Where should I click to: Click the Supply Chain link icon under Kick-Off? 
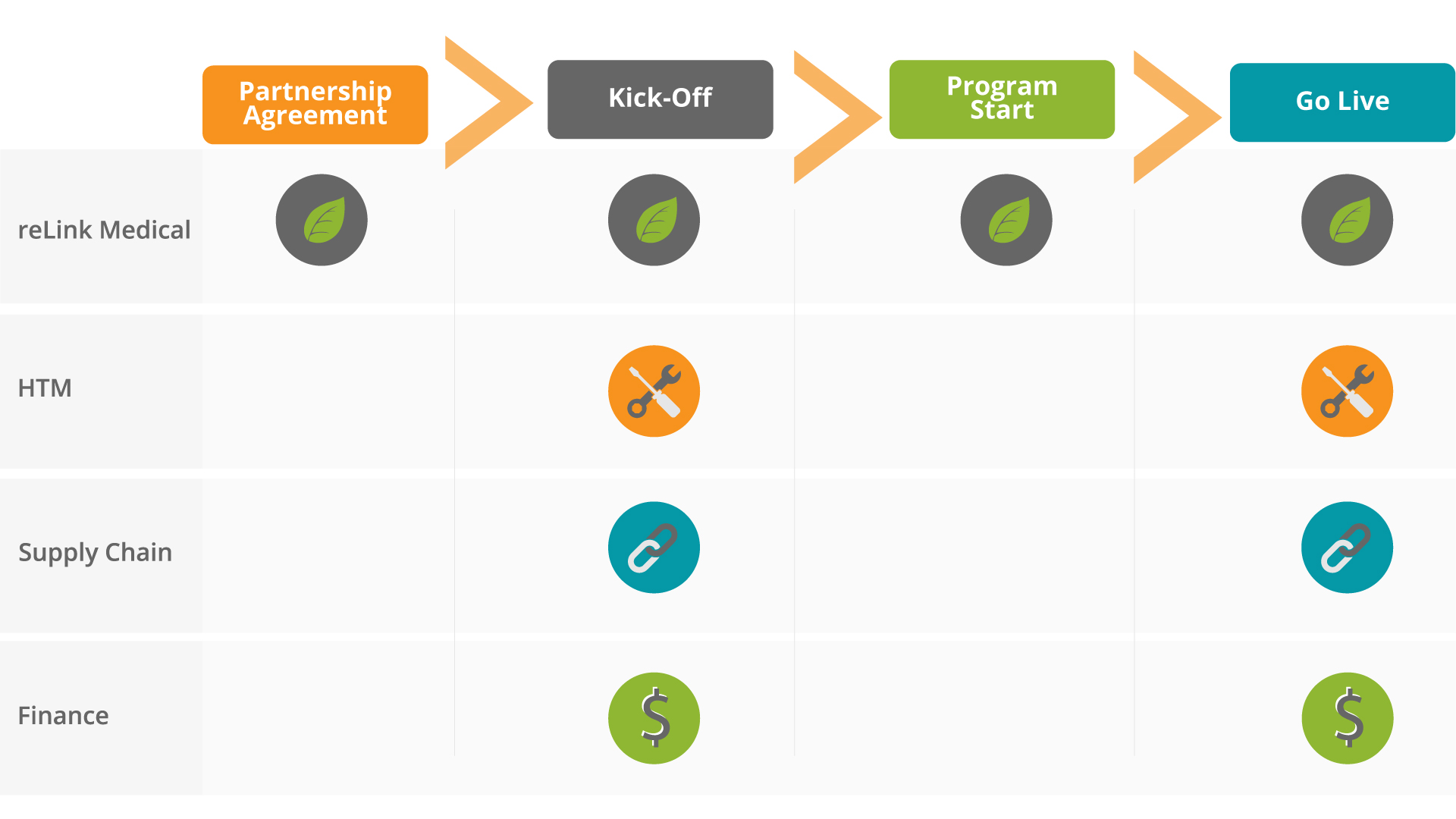(654, 548)
